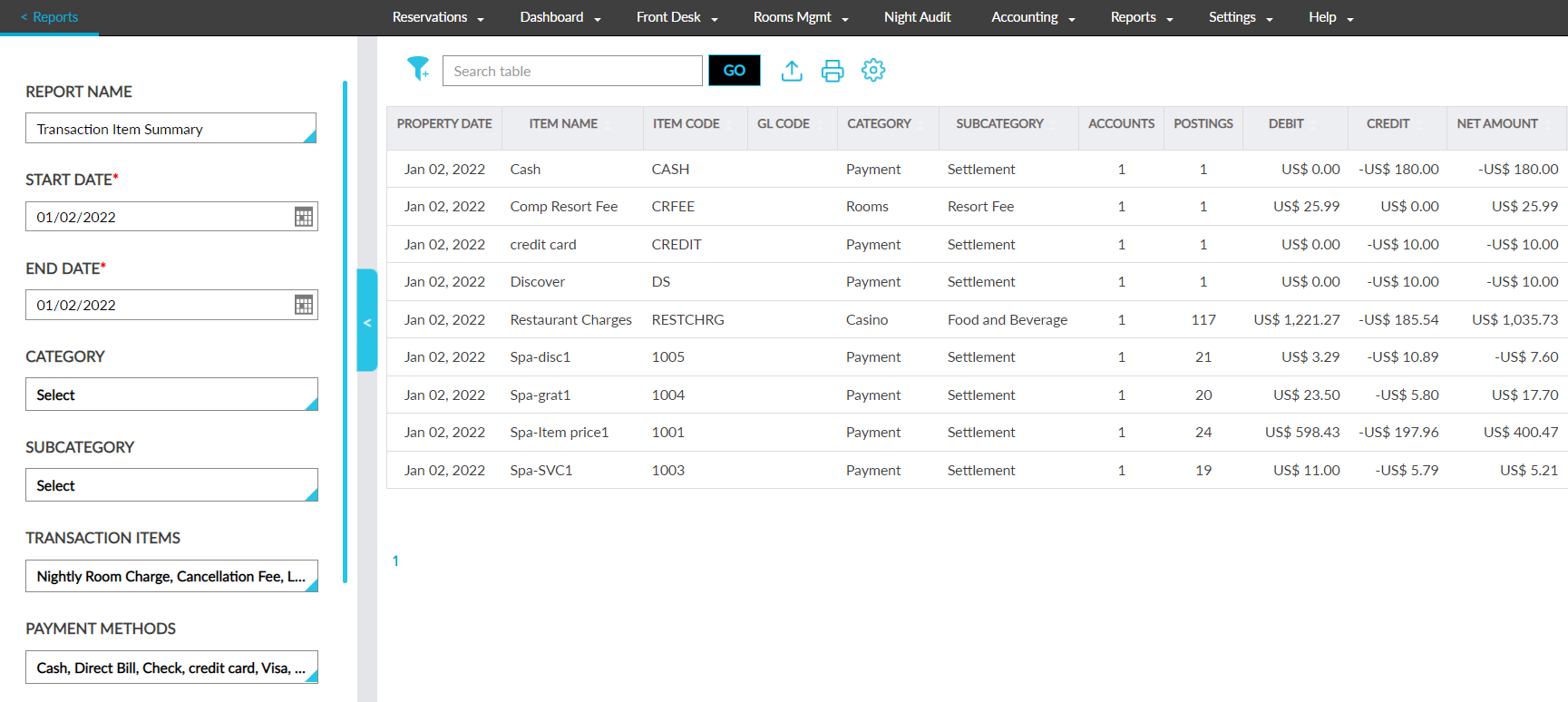Click the RESTCHRG item code
1568x702 pixels.
pyautogui.click(x=687, y=320)
